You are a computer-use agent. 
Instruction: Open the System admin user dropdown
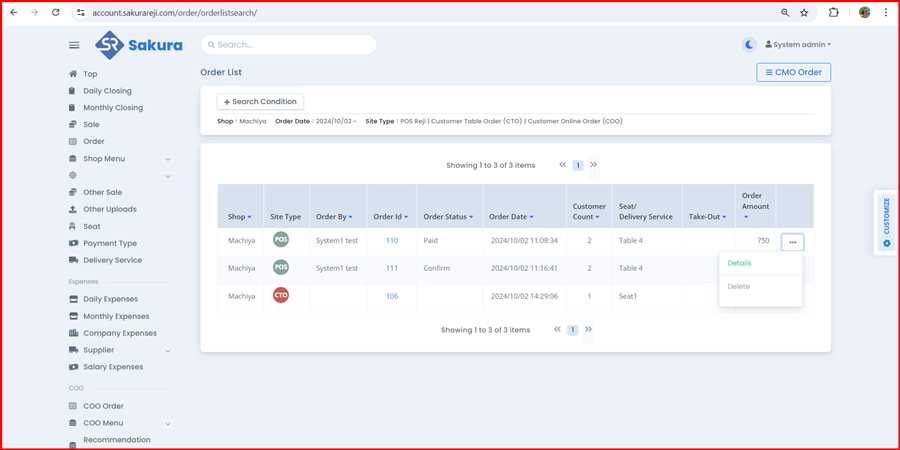[x=798, y=44]
